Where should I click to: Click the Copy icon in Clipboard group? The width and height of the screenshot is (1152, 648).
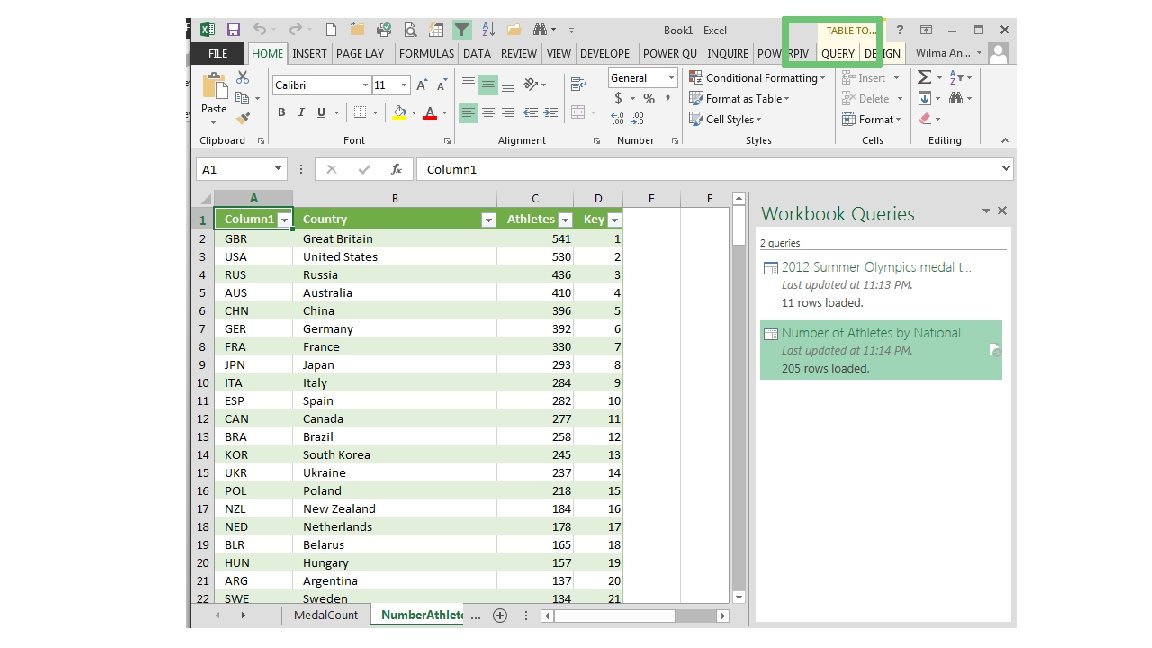click(242, 98)
